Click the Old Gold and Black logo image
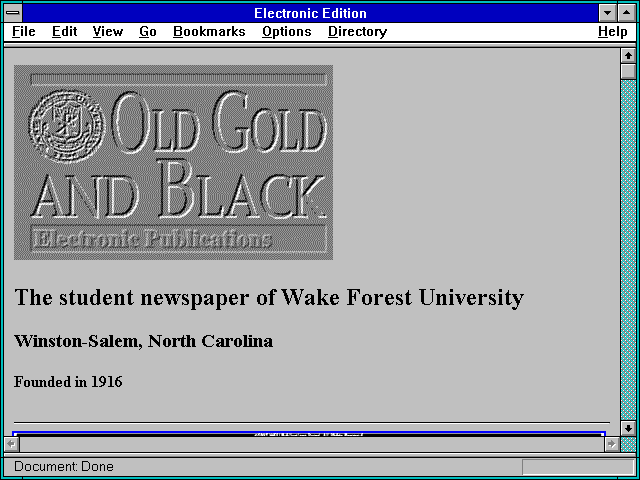This screenshot has height=480, width=640. tap(173, 162)
